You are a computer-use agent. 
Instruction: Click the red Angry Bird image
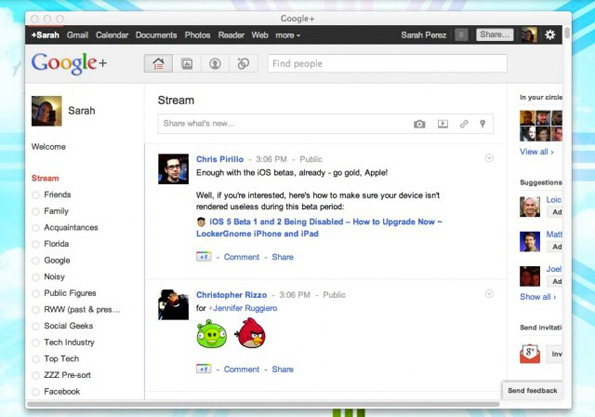click(x=250, y=333)
